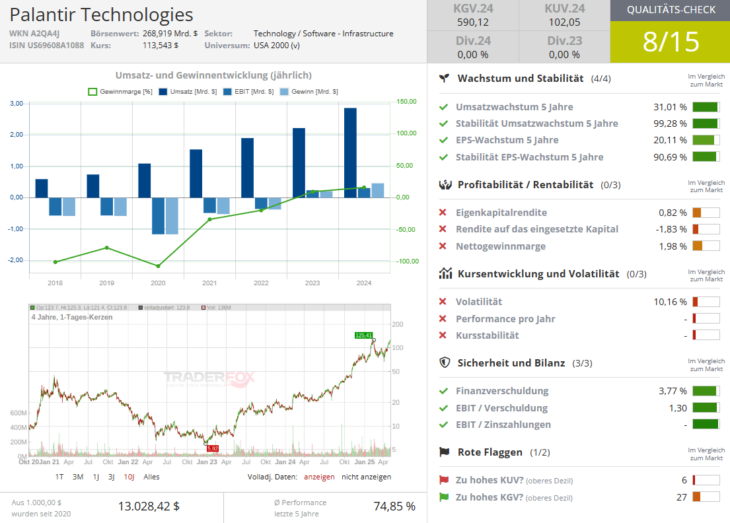Click the QUALITÄTS-CHECK 8/15 score box

click(x=670, y=31)
